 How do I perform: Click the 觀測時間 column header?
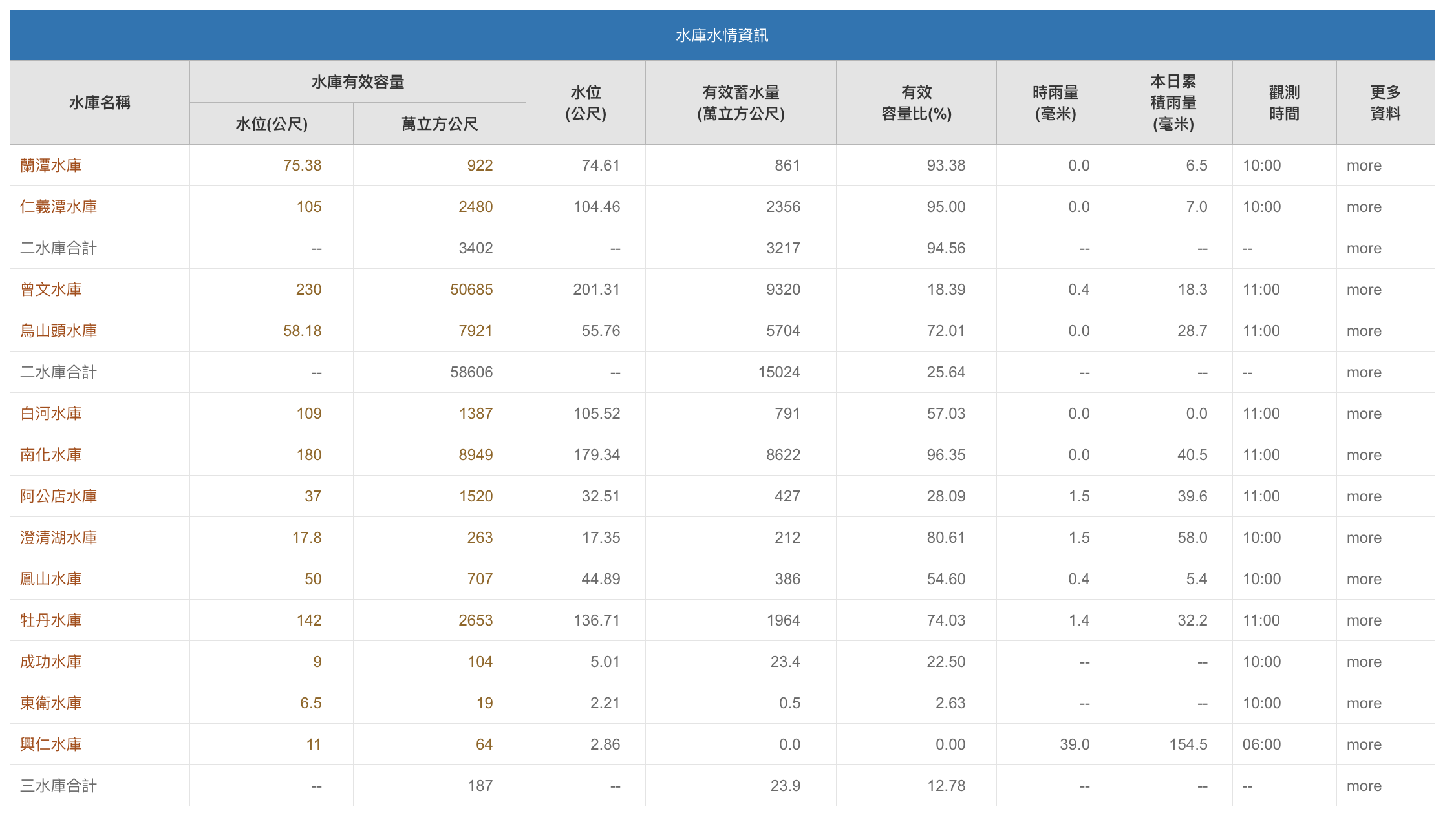(1284, 103)
